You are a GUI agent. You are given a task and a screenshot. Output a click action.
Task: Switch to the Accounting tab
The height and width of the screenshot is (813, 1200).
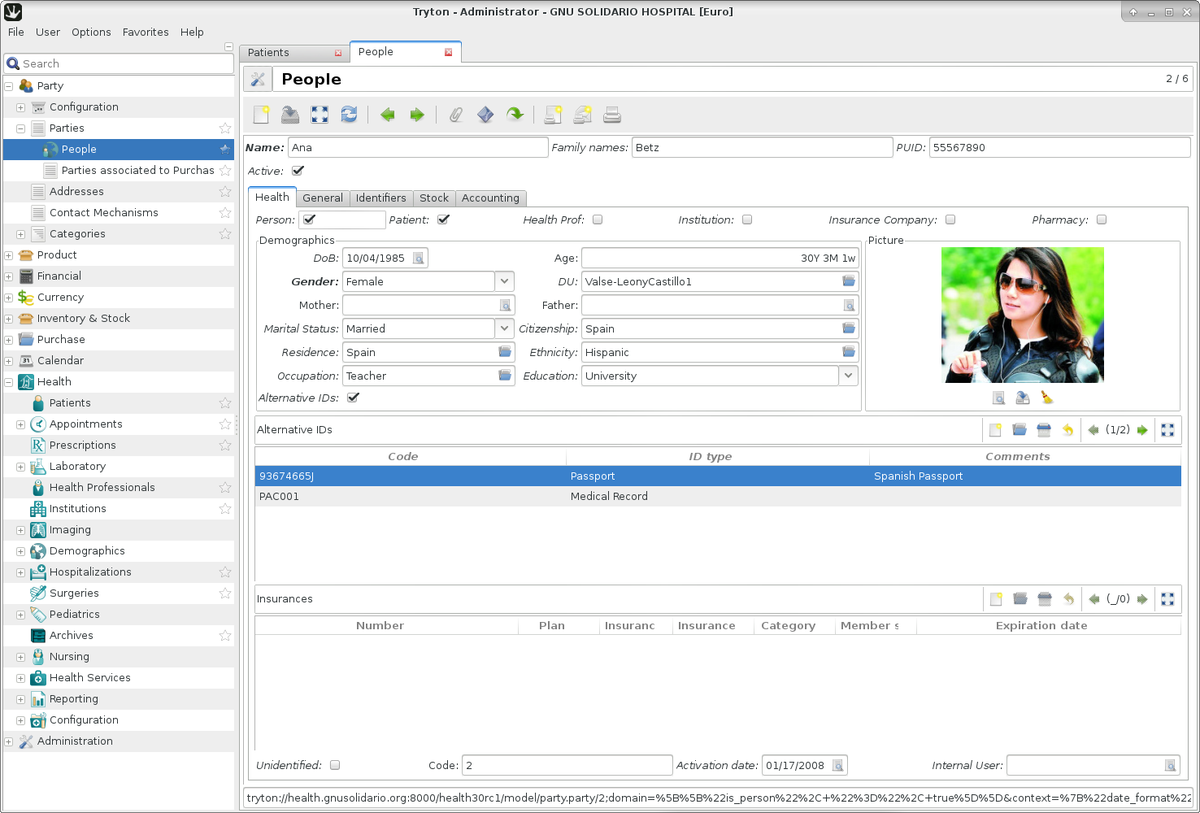pos(490,197)
